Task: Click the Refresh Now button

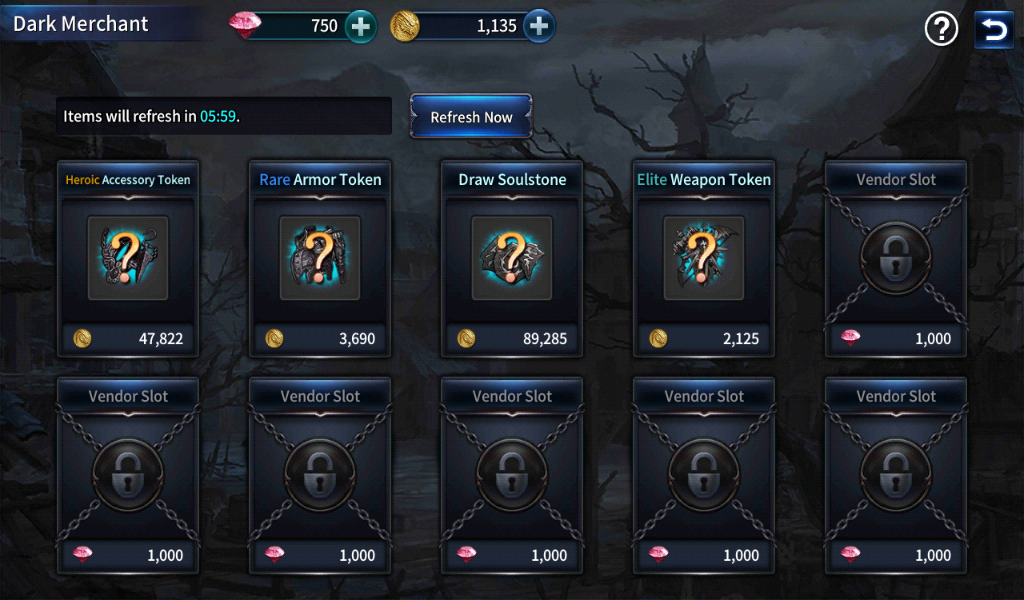Action: [471, 117]
